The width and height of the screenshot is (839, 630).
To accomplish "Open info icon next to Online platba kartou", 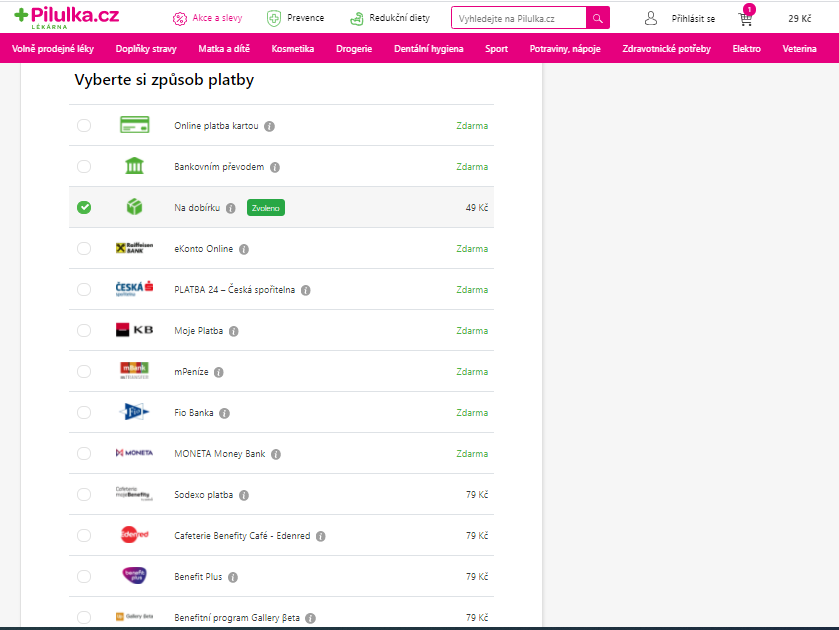I will pos(270,126).
